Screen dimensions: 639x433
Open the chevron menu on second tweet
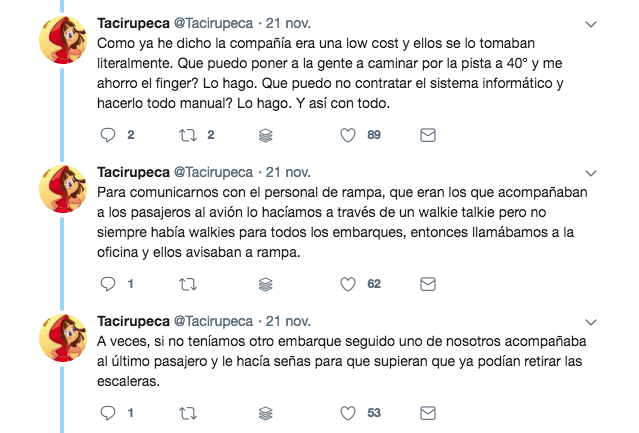(x=591, y=174)
